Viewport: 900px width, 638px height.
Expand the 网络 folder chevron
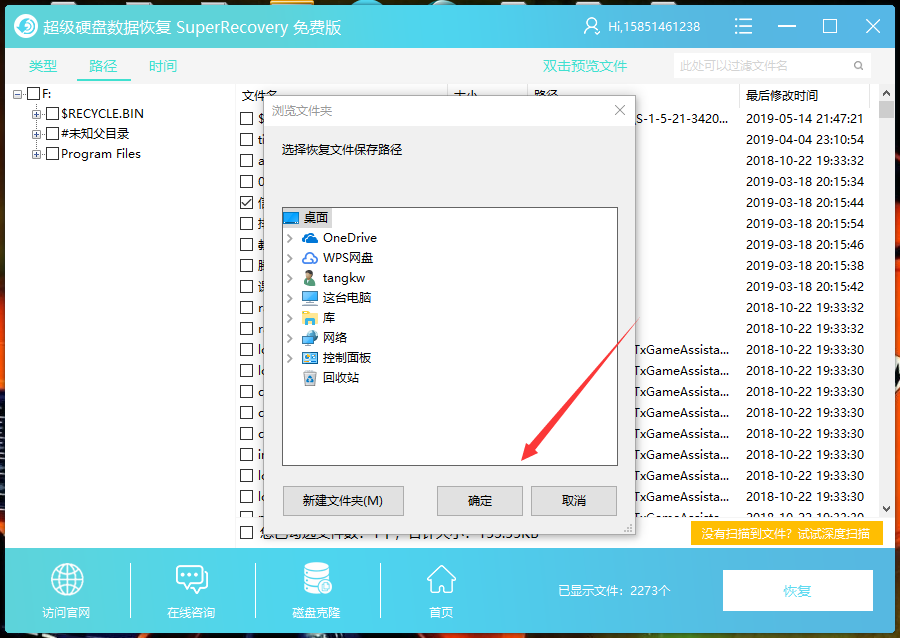(x=290, y=338)
